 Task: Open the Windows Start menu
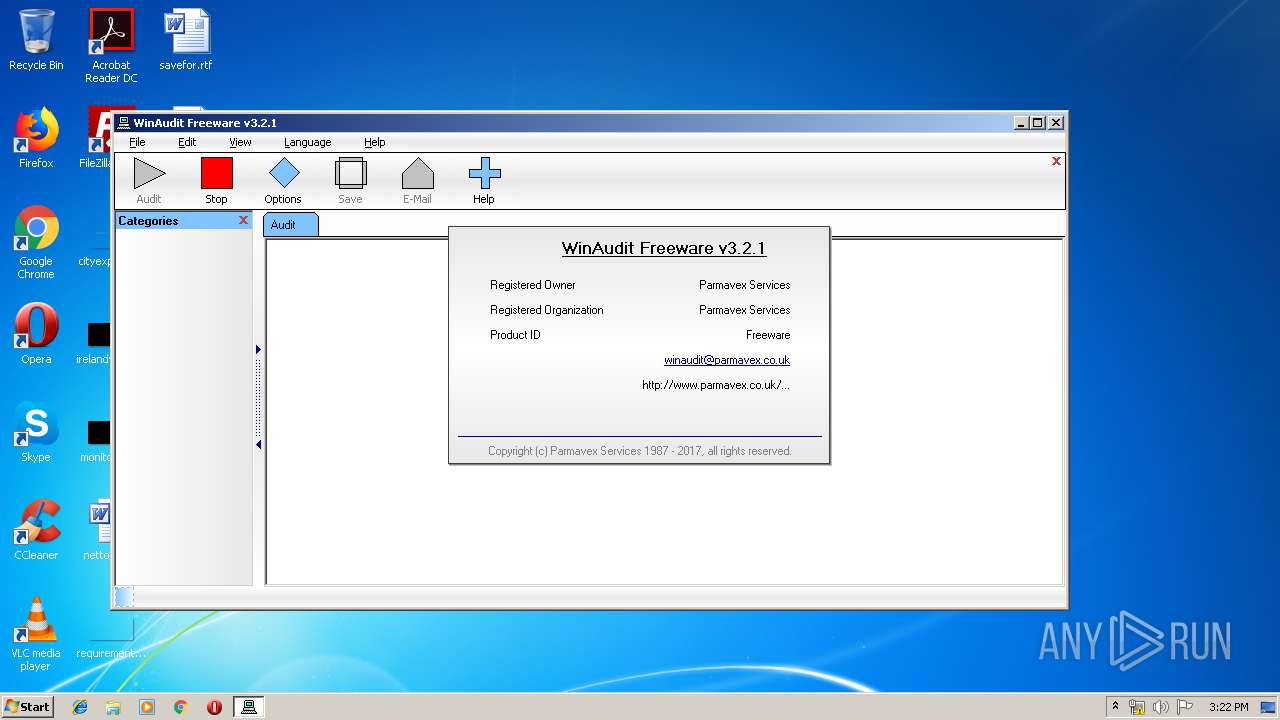28,706
